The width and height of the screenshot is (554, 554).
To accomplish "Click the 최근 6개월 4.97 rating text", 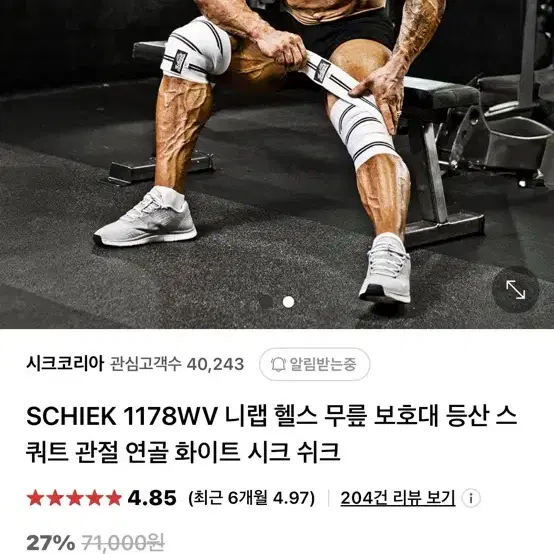I will (252, 498).
